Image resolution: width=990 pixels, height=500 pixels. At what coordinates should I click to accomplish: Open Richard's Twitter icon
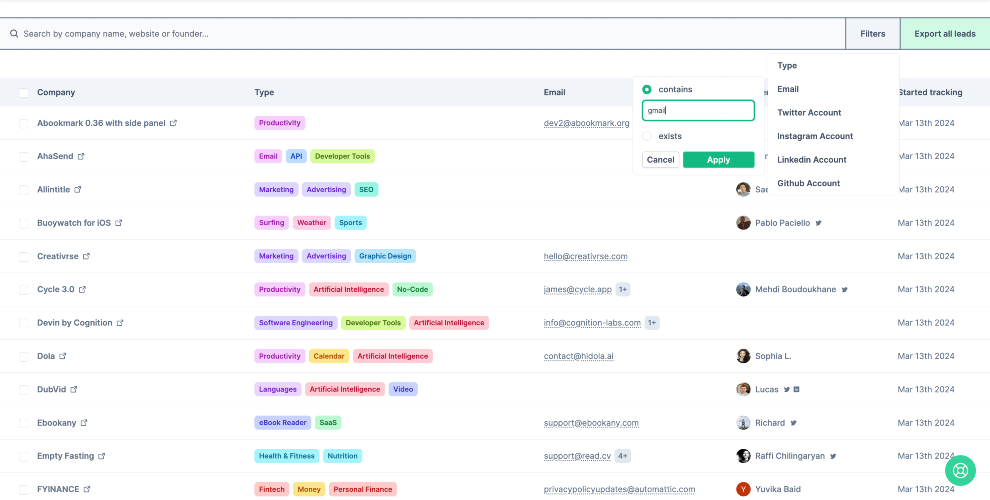coord(794,423)
